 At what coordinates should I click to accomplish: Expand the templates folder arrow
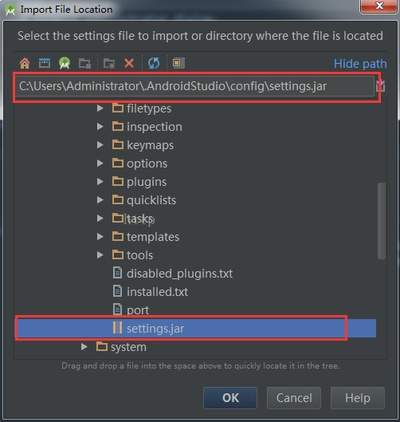(100, 237)
